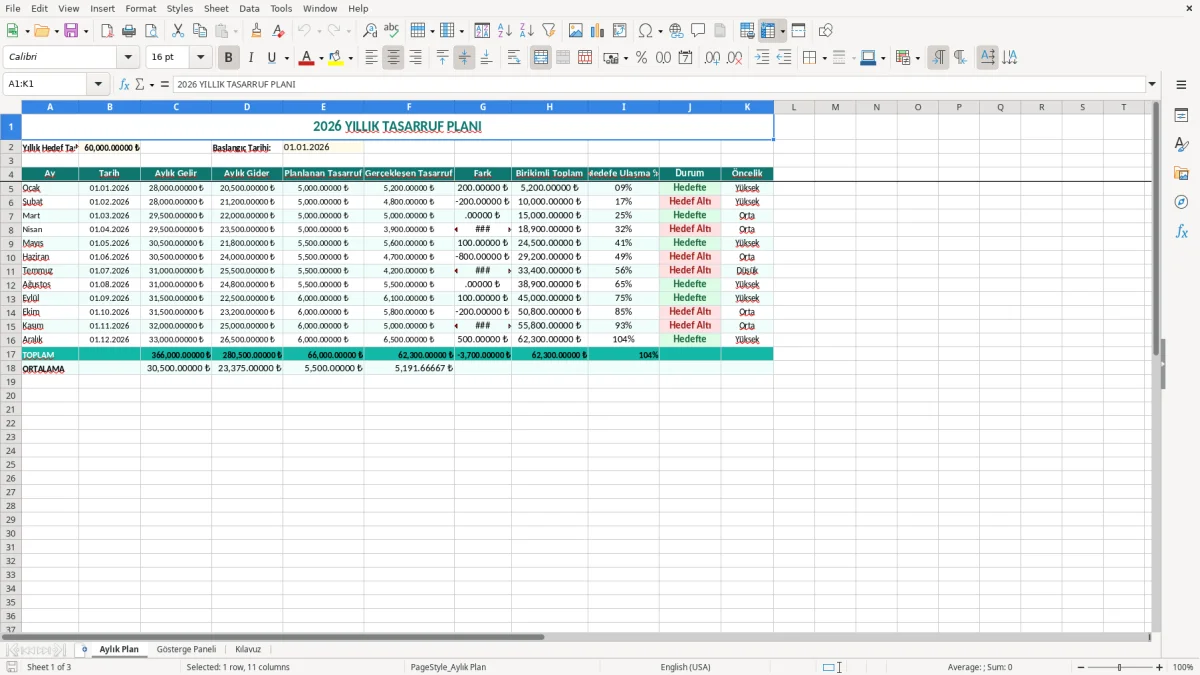Click Clone Formatting paintbrush icon
Viewport: 1200px width, 675px height.
coord(257,31)
